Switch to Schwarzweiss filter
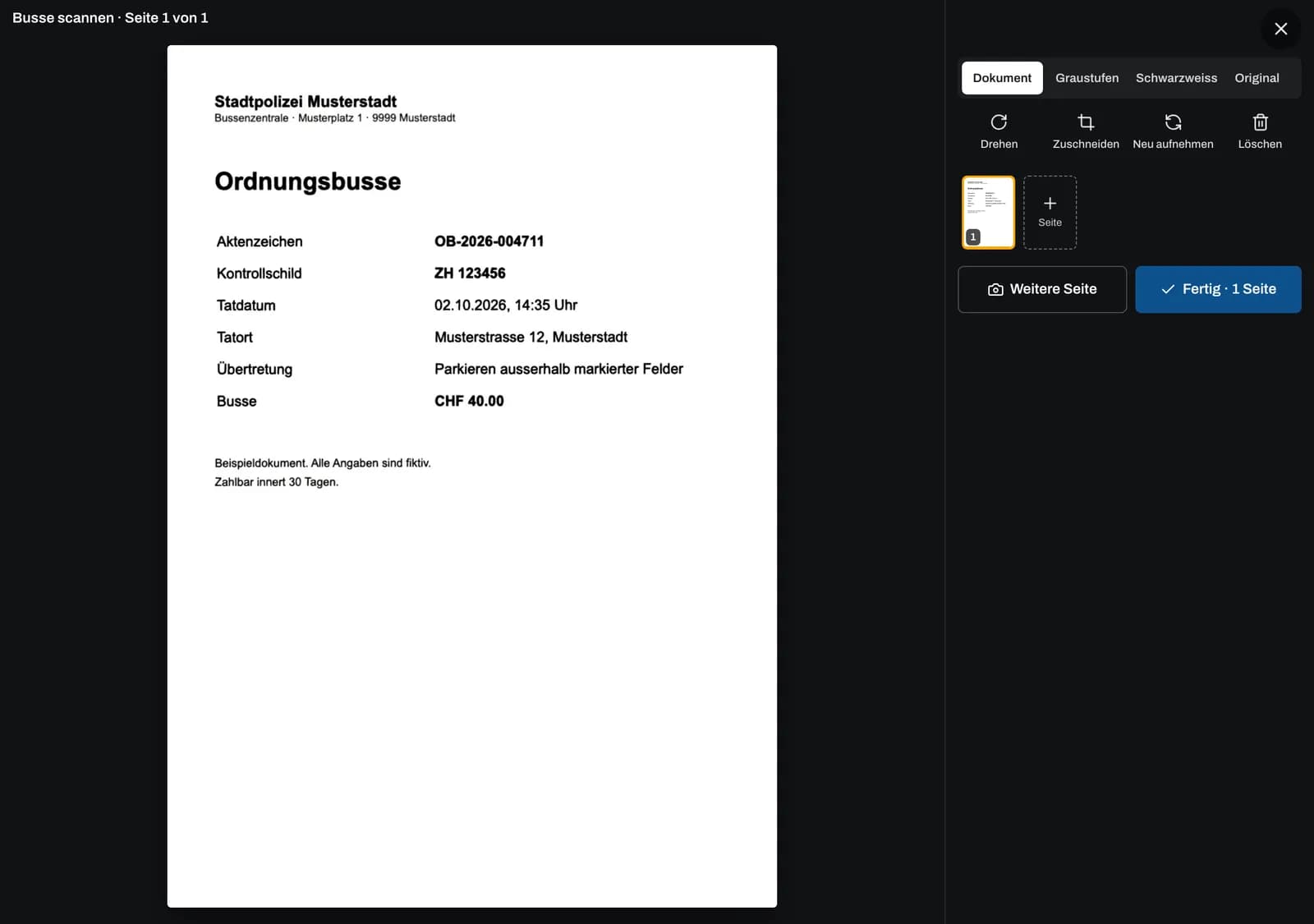Viewport: 1314px width, 924px height. 1176,78
